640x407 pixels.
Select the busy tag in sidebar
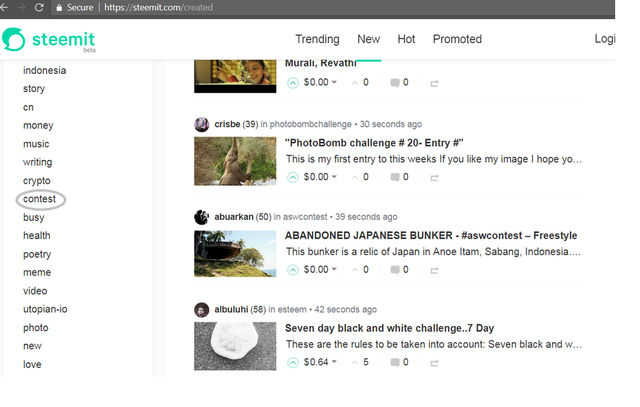33,218
